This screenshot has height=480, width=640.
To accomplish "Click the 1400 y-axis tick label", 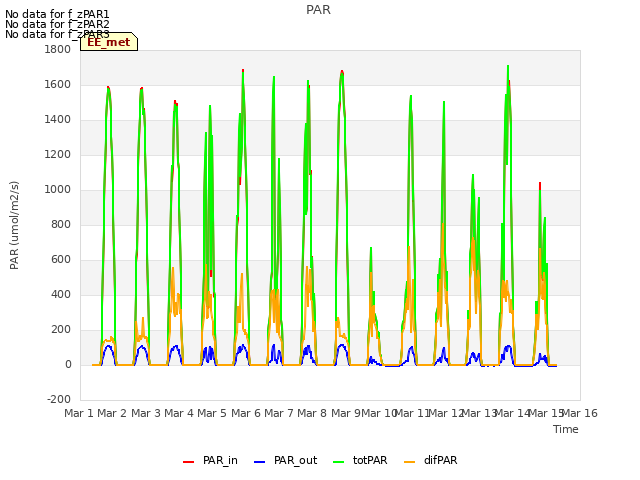I will tap(58, 120).
